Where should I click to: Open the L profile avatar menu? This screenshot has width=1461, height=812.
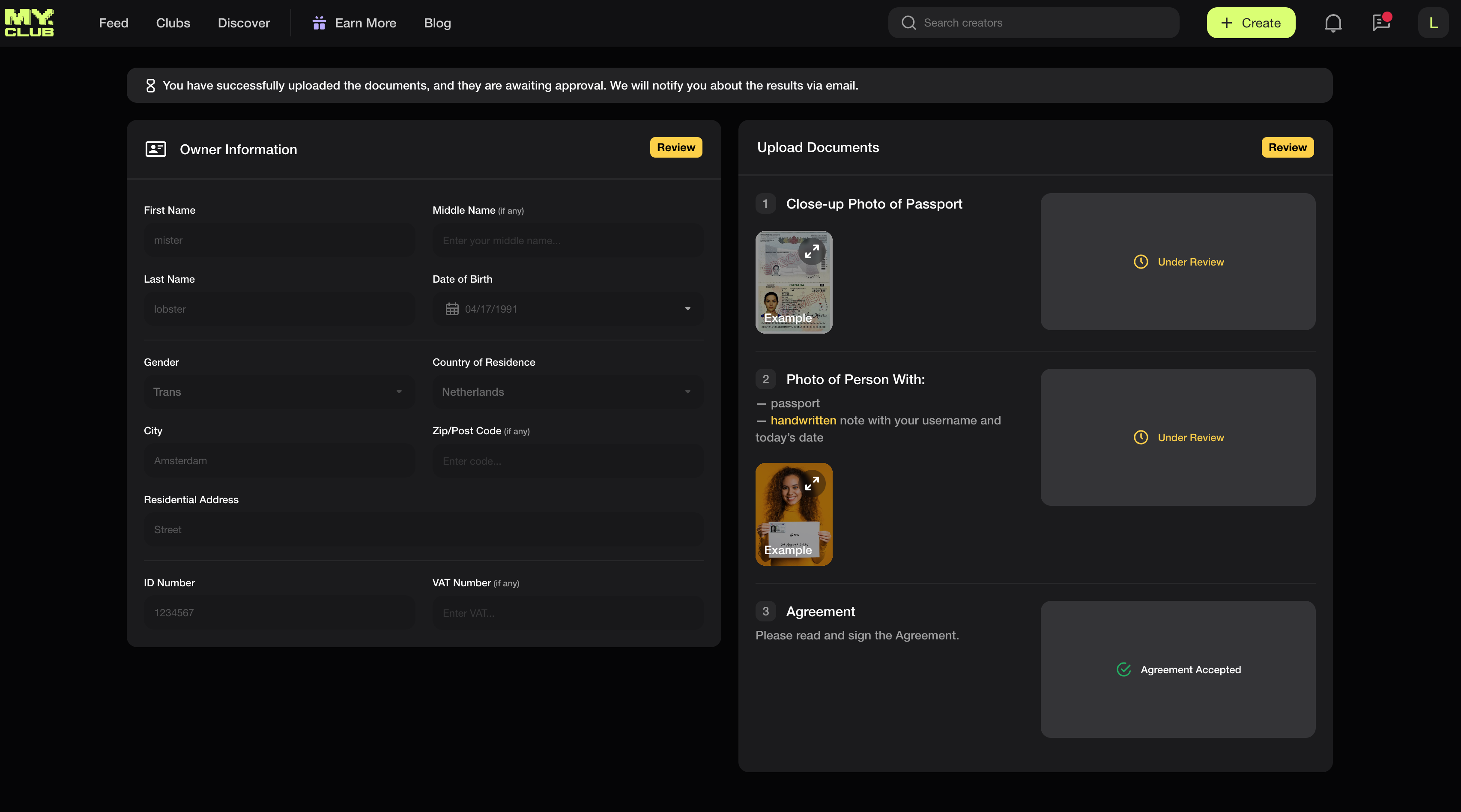click(x=1433, y=23)
